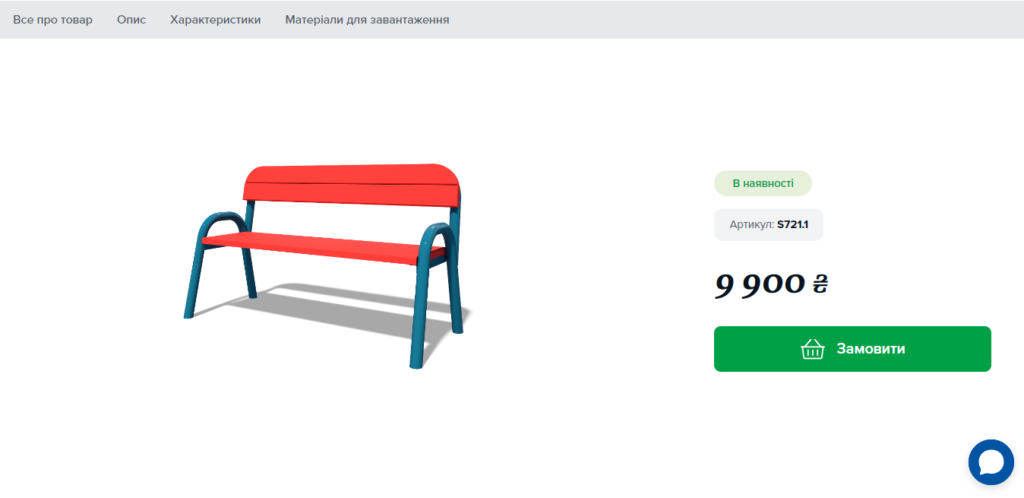Select the S721.1 article code
This screenshot has height=498, width=1024.
[x=793, y=225]
